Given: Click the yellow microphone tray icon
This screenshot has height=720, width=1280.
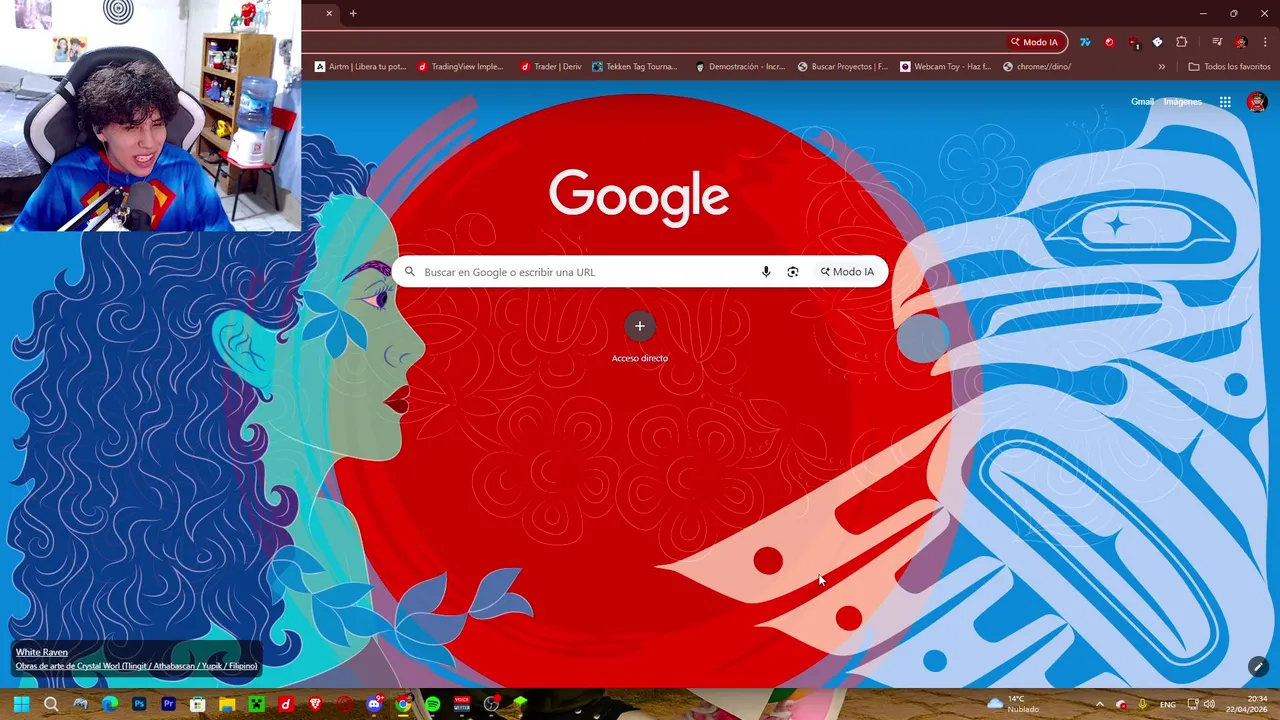Looking at the screenshot, I should point(1143,704).
